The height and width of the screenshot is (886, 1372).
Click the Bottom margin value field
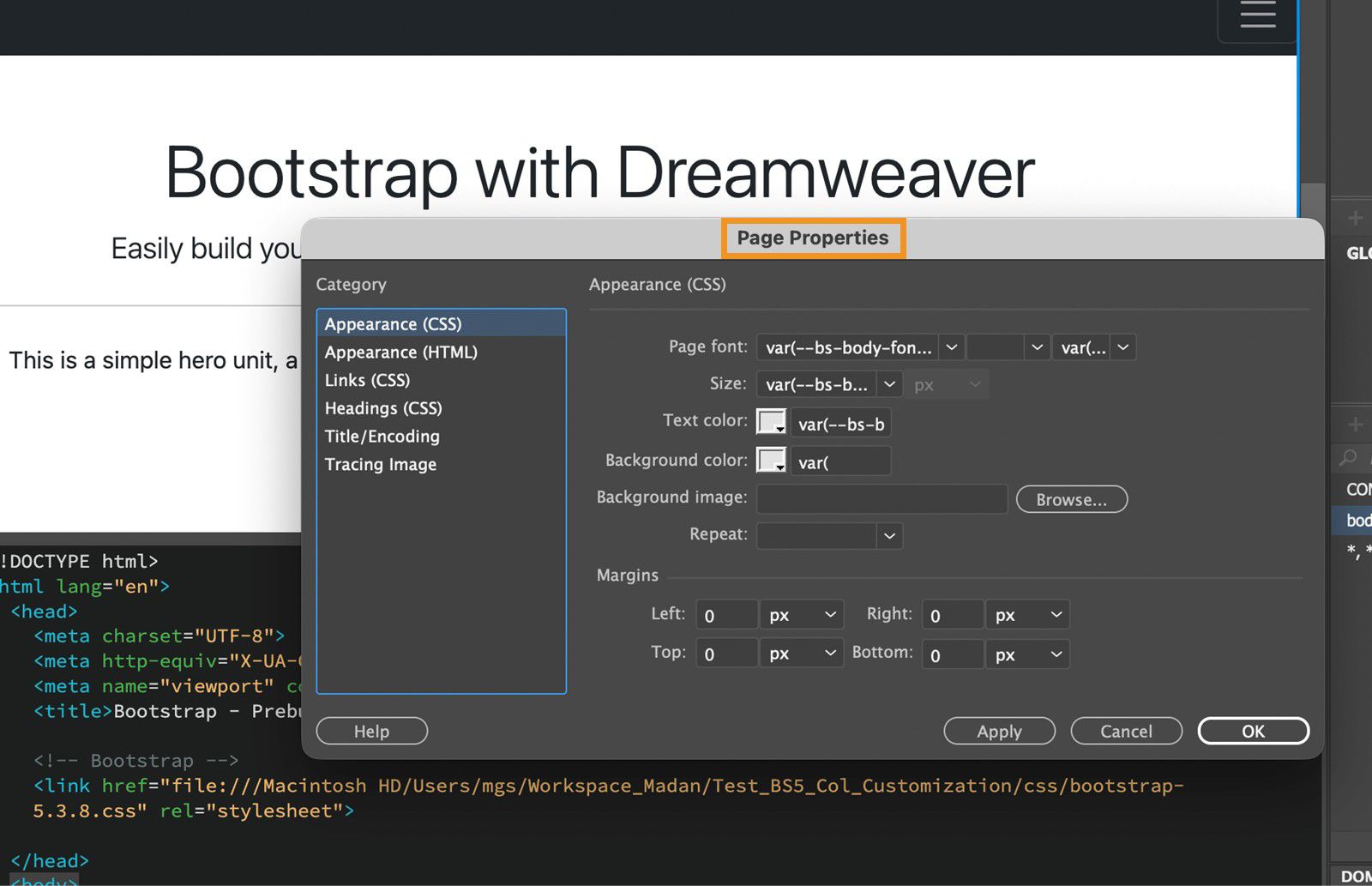pos(953,654)
